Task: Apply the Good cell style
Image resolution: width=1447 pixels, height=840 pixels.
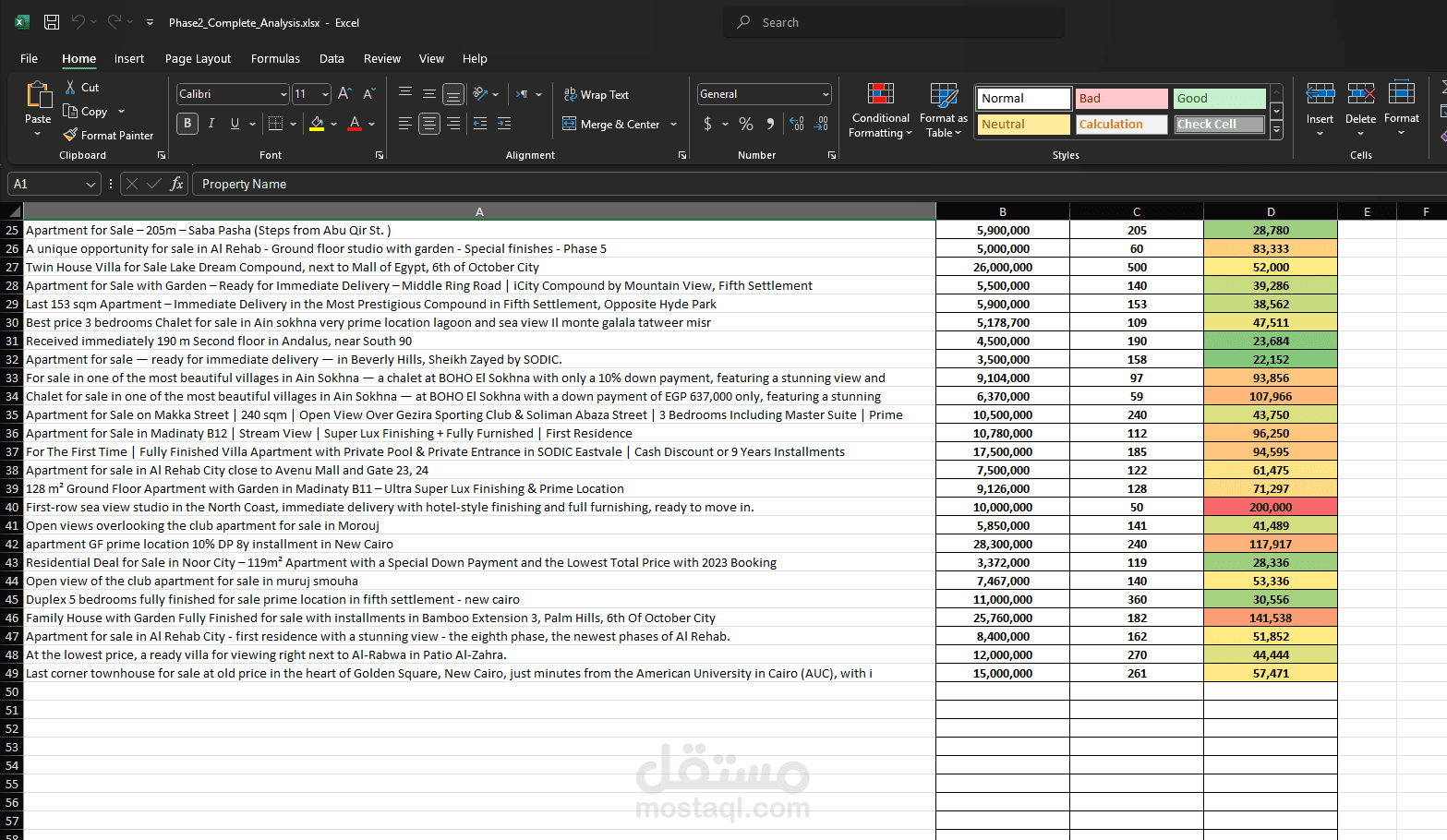Action: pos(1219,98)
